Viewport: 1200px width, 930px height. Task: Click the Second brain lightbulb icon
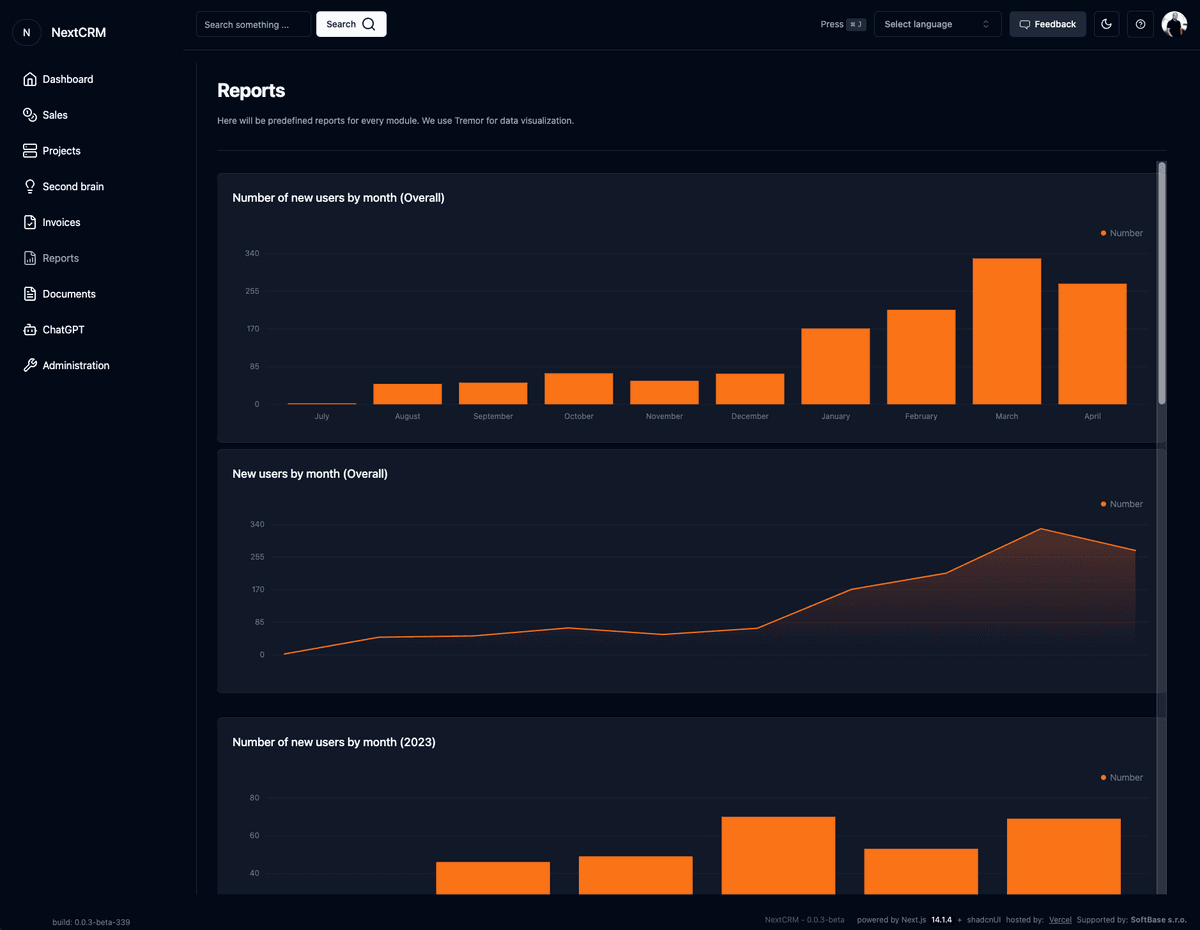click(30, 187)
